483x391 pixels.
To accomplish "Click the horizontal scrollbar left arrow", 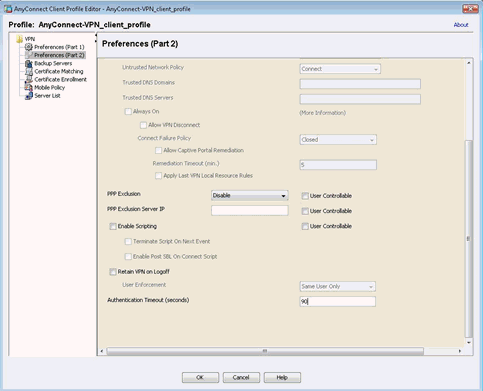I will click(x=102, y=351).
